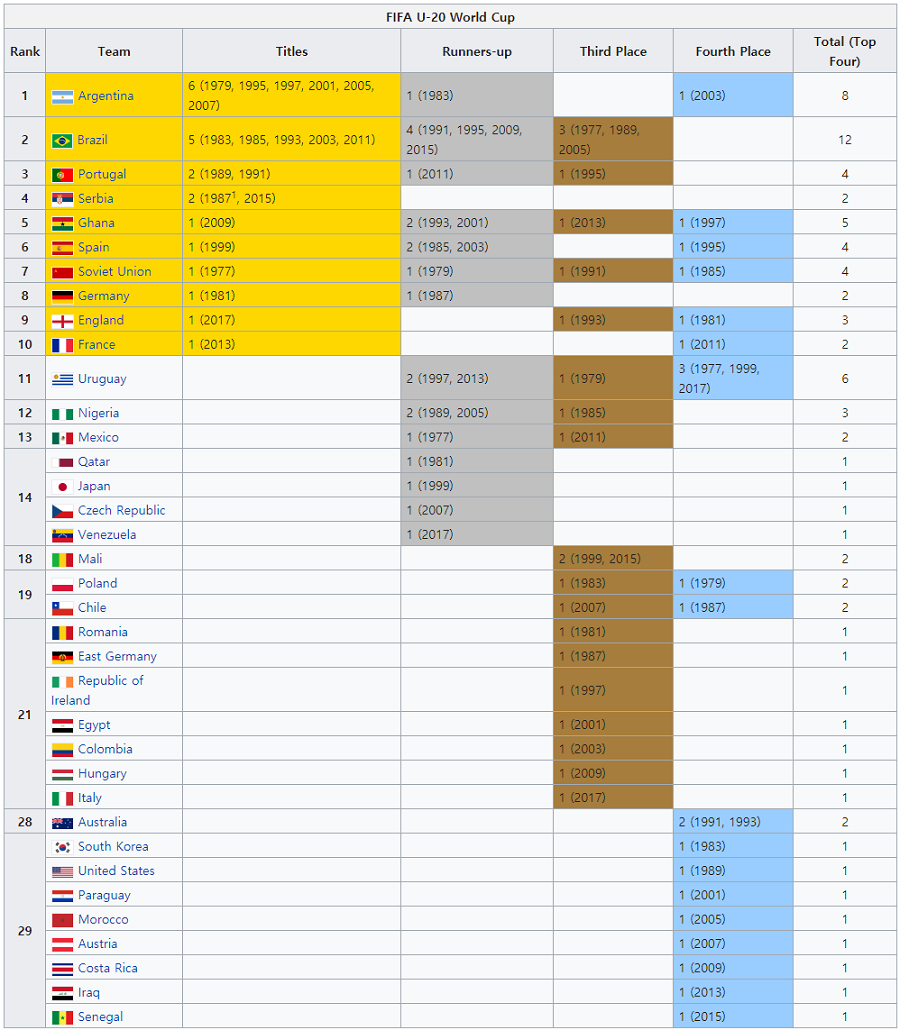Viewport: 900px width, 1030px height.
Task: Click the Japan flag icon
Action: [x=62, y=487]
